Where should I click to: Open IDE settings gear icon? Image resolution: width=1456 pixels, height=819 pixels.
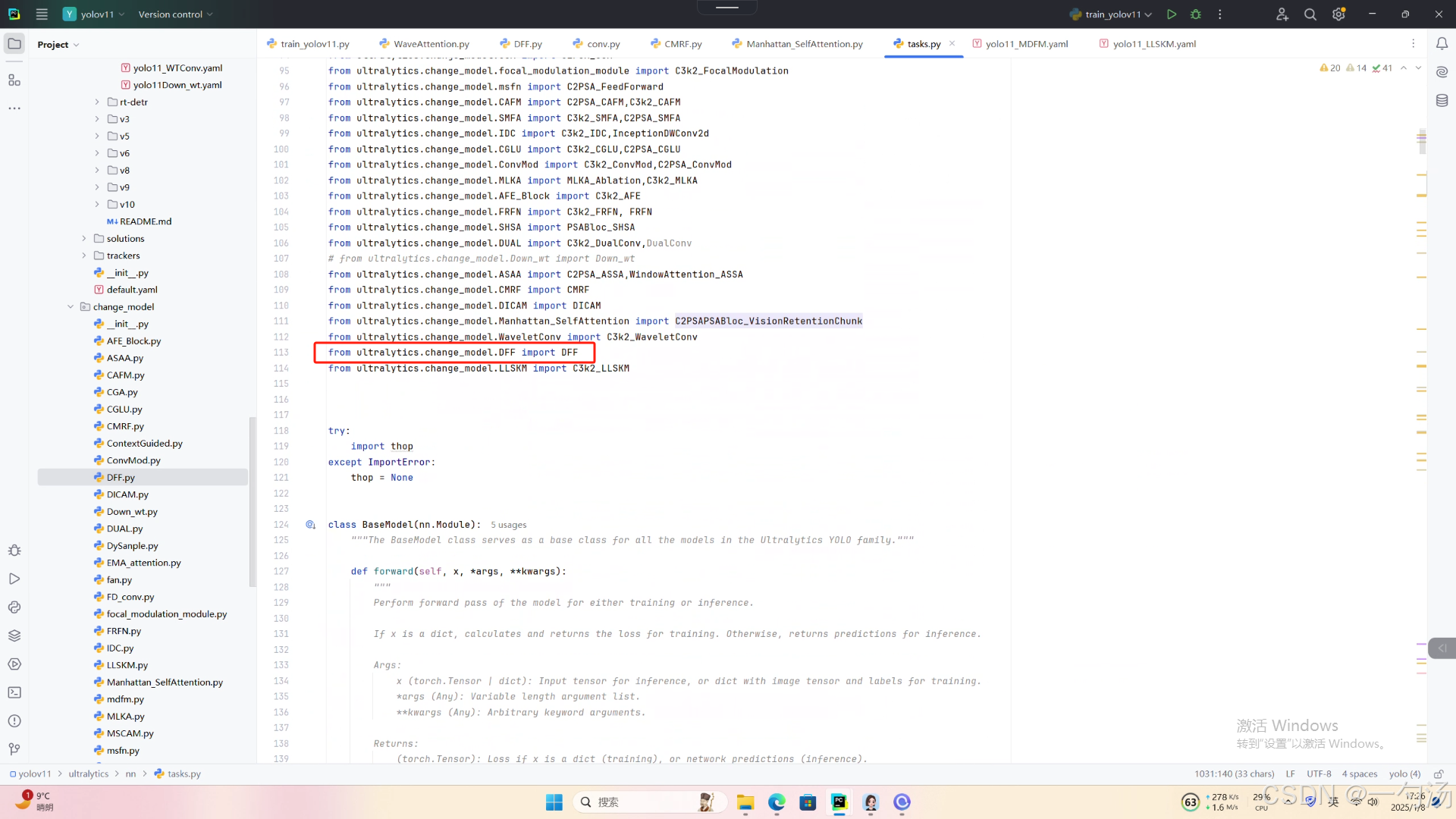pyautogui.click(x=1338, y=14)
